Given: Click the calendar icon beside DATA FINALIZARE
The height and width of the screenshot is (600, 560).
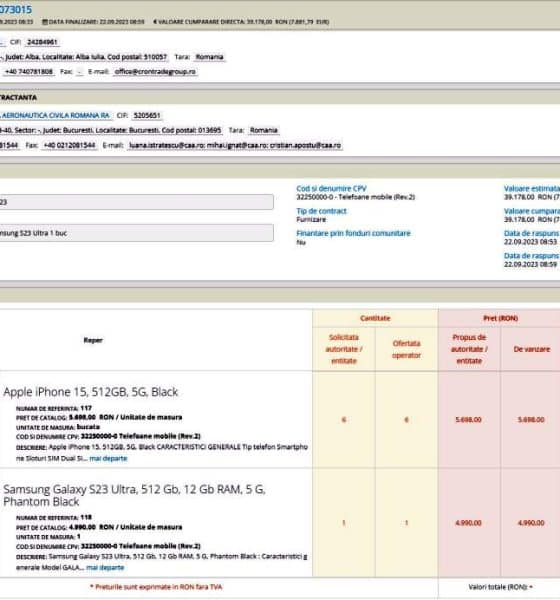Looking at the screenshot, I should pyautogui.click(x=44, y=22).
